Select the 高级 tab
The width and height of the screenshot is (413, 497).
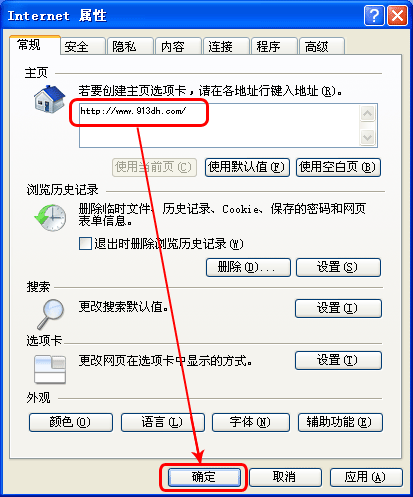(322, 46)
